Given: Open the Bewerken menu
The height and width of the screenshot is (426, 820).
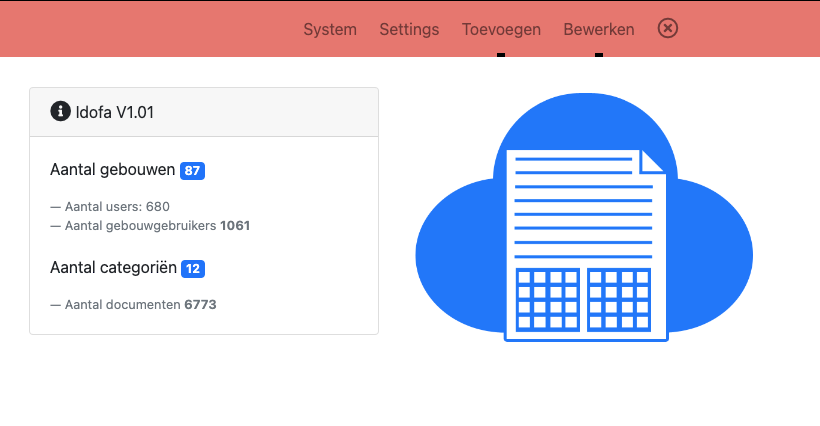Looking at the screenshot, I should pos(599,29).
